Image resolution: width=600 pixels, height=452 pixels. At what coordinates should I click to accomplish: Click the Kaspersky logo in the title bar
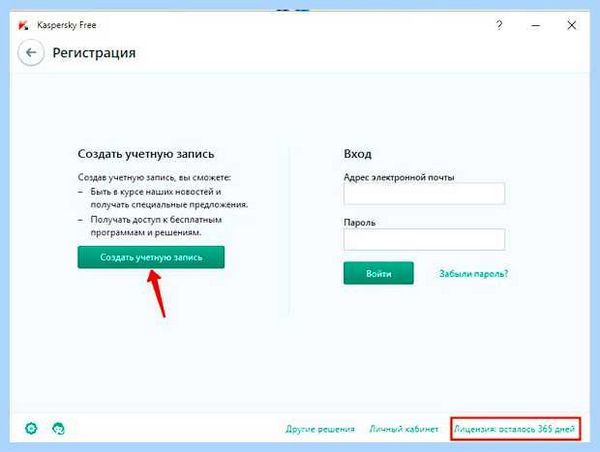pyautogui.click(x=23, y=25)
